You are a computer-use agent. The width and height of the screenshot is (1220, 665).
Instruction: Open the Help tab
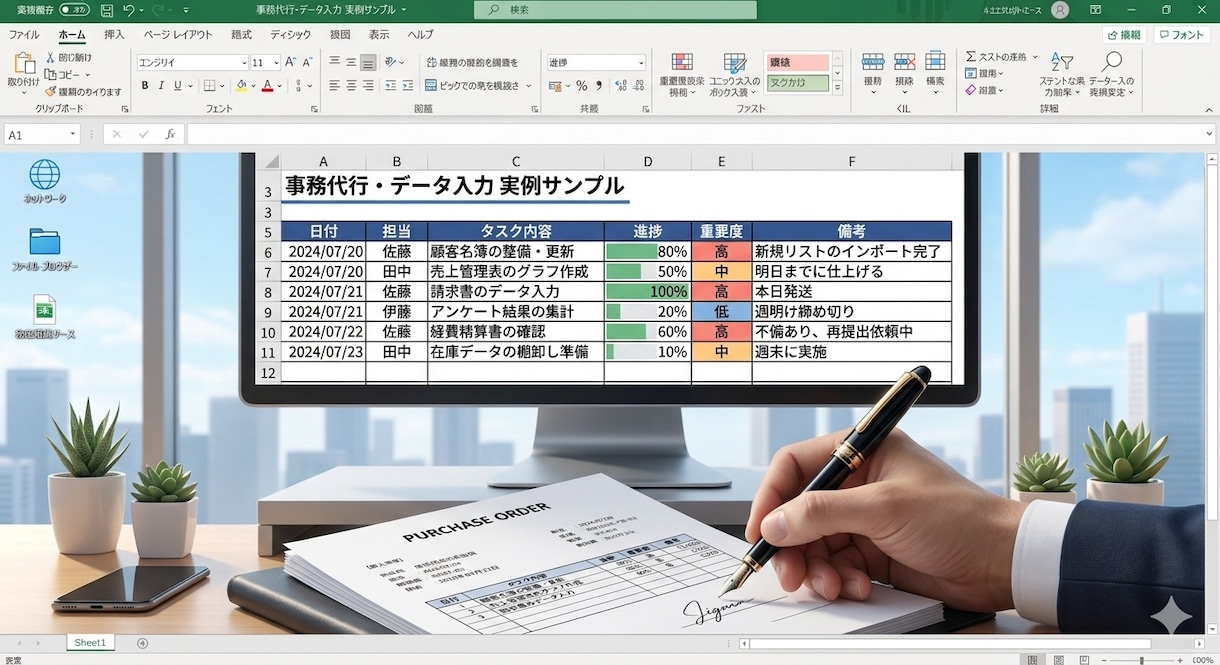click(x=421, y=34)
